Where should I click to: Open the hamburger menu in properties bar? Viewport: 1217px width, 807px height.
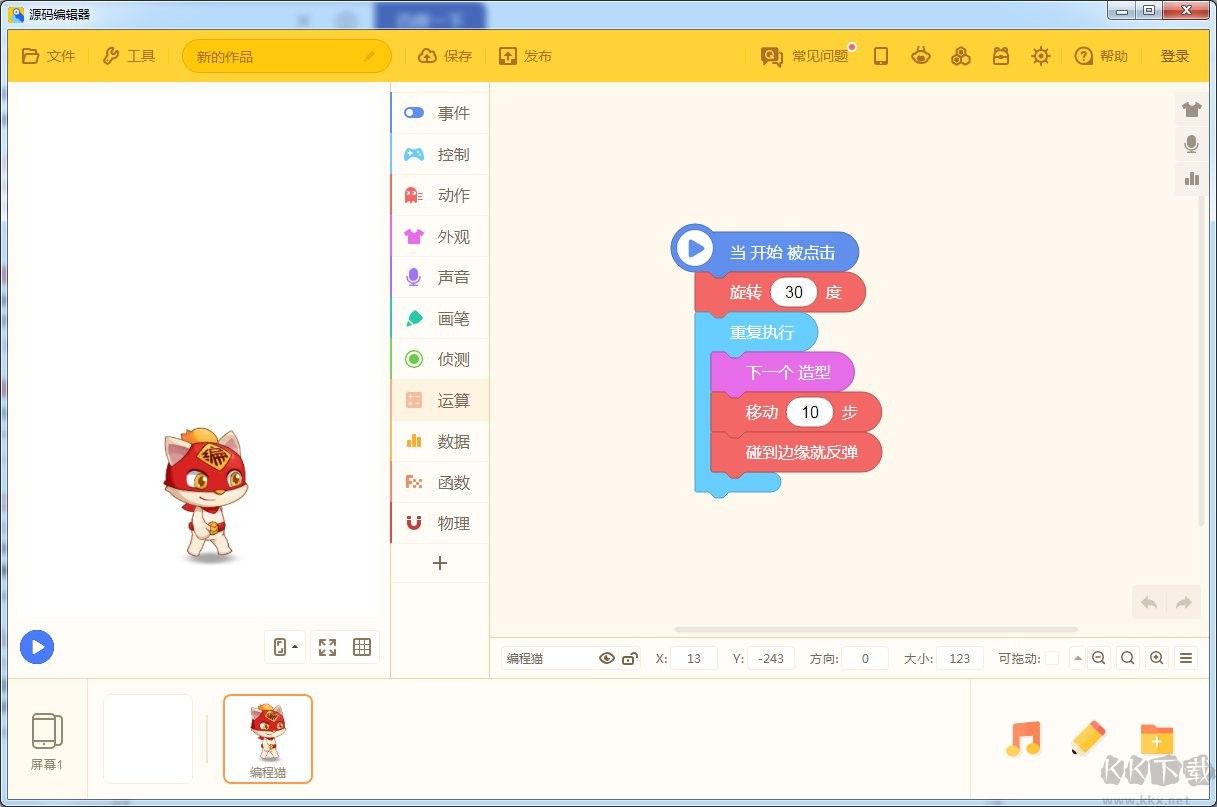pos(1186,658)
